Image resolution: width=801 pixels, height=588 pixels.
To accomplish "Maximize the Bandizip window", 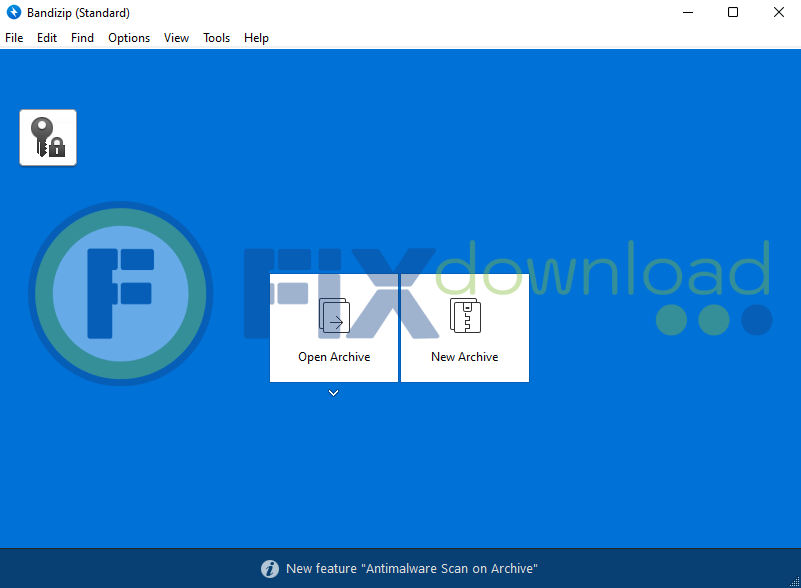I will click(733, 13).
